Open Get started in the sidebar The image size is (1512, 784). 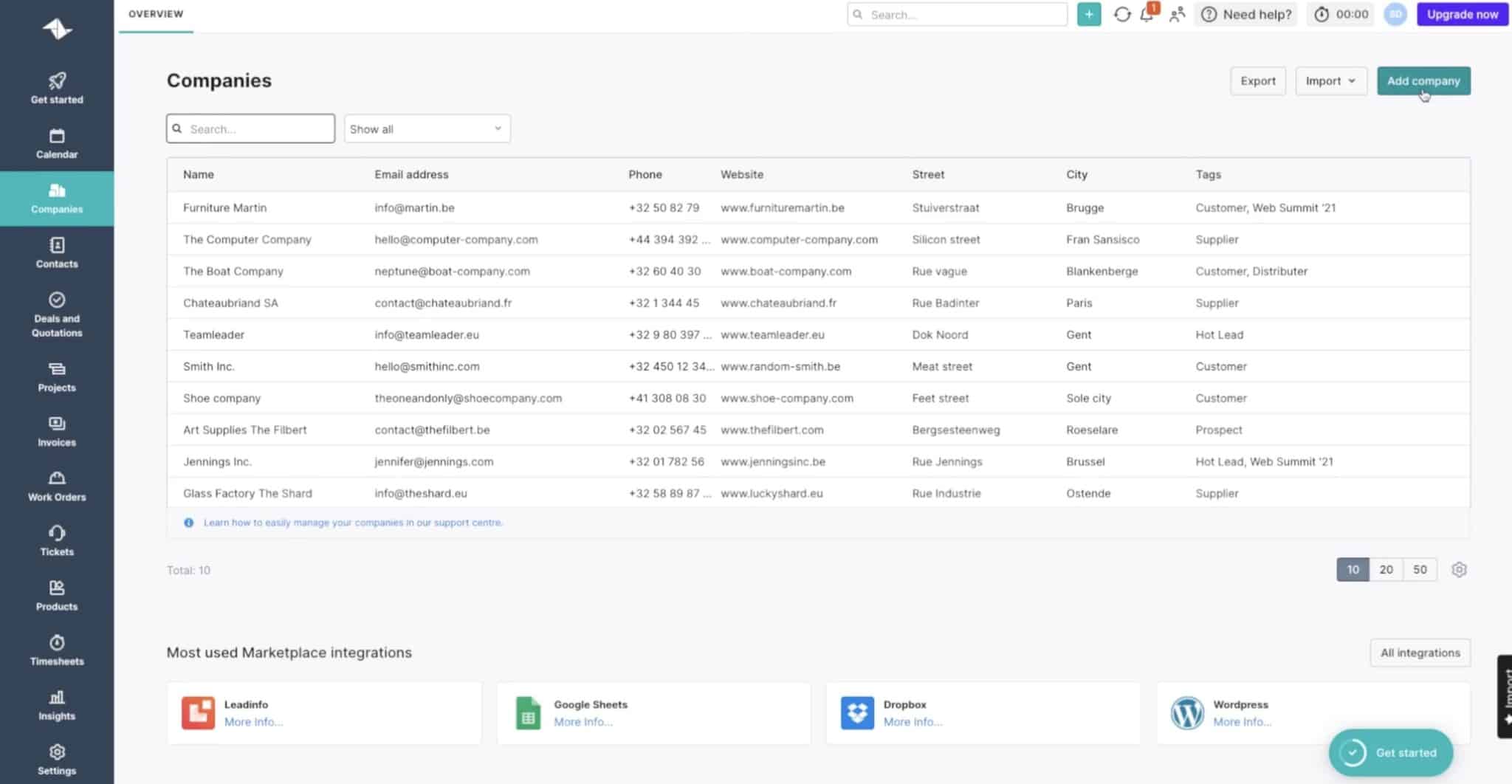[57, 89]
